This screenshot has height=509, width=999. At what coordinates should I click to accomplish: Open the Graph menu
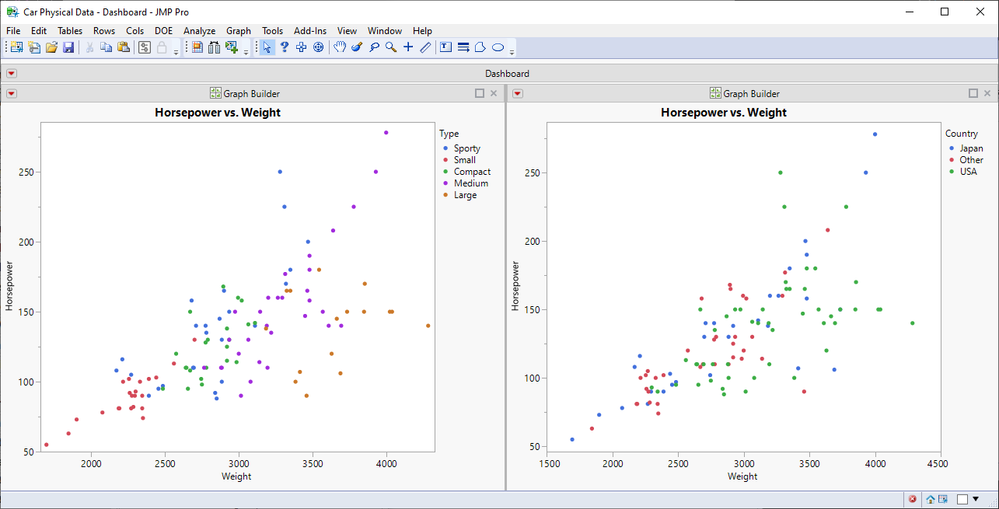tap(238, 31)
